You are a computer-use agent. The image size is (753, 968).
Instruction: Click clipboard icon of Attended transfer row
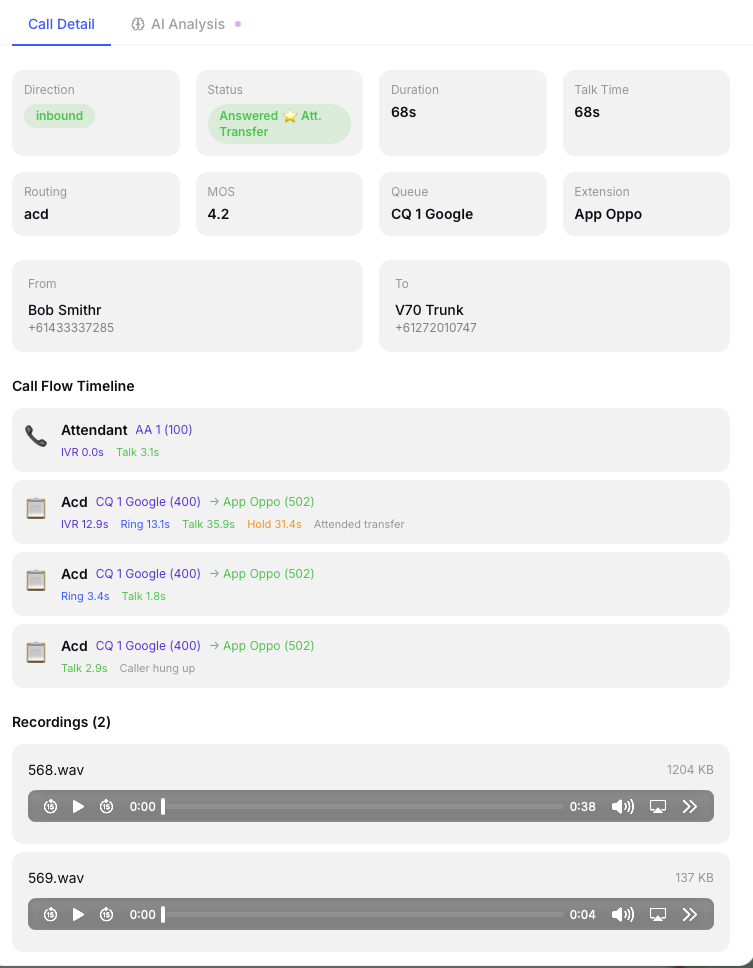click(x=36, y=508)
